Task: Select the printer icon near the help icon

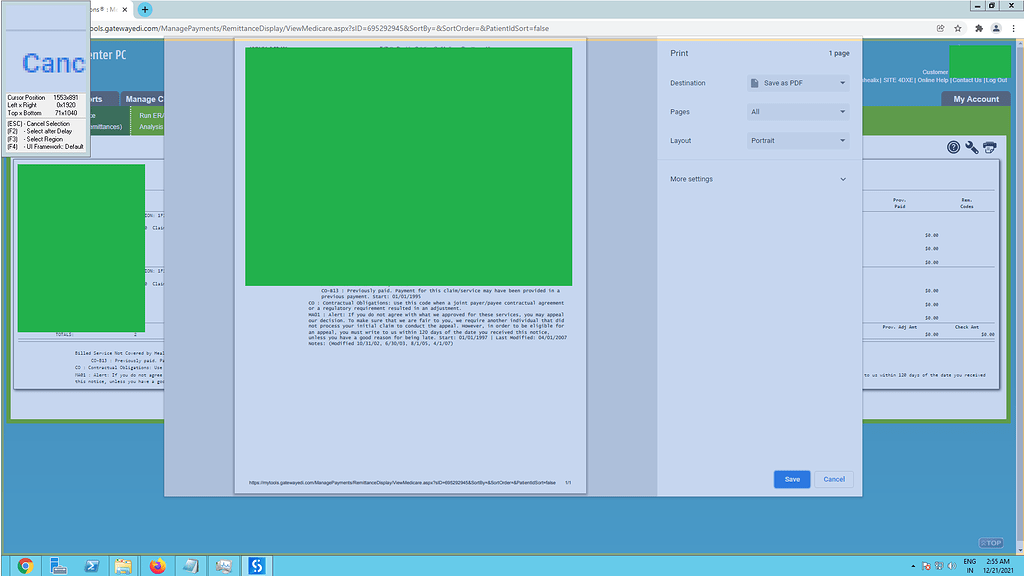Action: [989, 147]
